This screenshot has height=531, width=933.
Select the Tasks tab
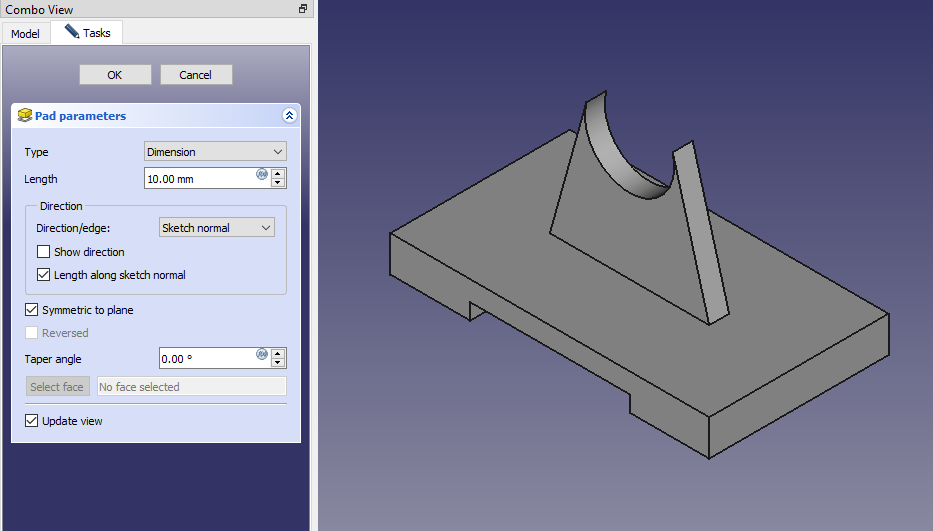point(87,33)
